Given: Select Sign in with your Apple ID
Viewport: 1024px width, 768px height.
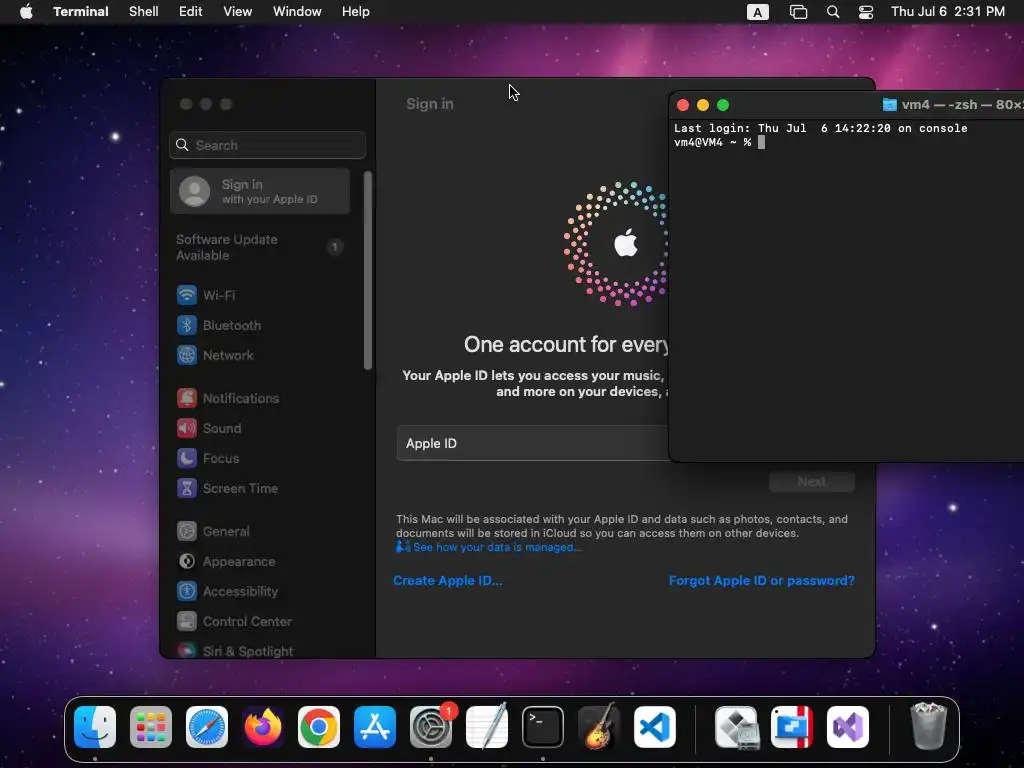Looking at the screenshot, I should [x=260, y=191].
